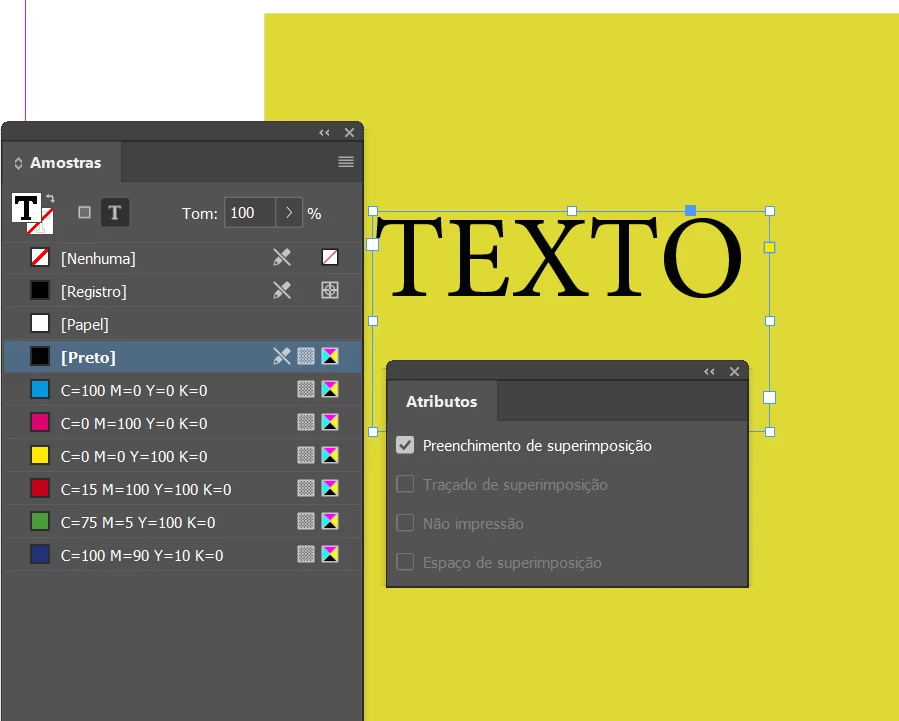Click the none icon at right of [Nenhuma]
899x721 pixels.
tap(330, 257)
